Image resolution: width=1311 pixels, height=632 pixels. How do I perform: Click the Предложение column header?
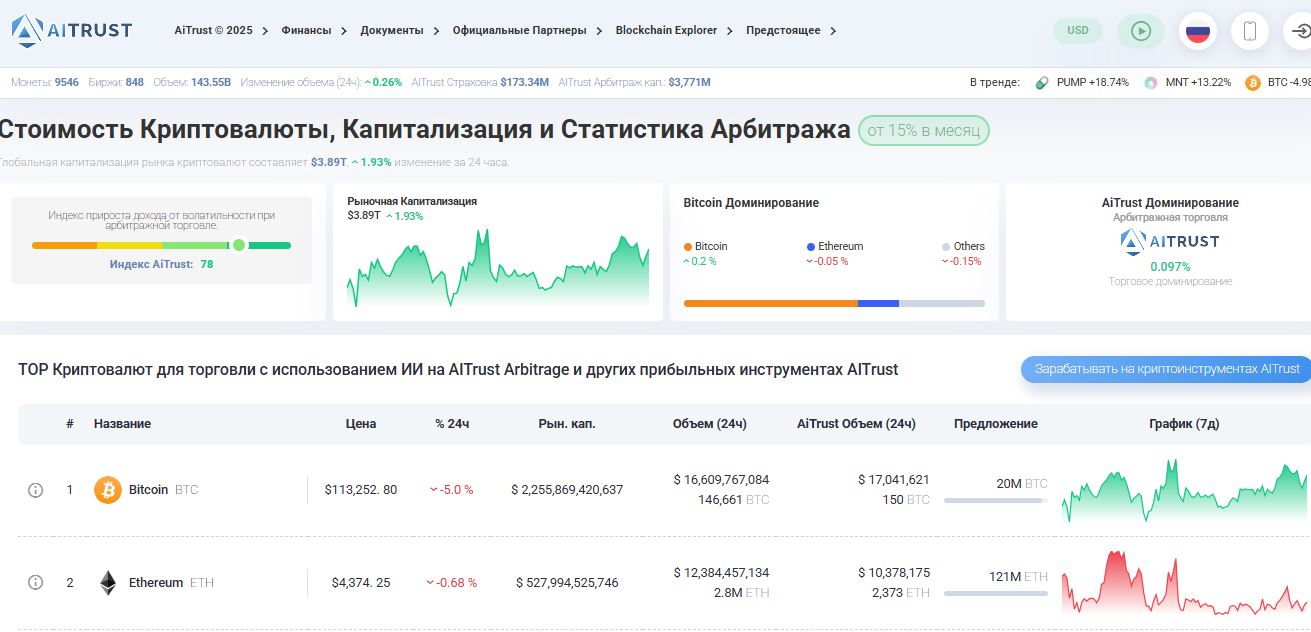click(x=996, y=424)
